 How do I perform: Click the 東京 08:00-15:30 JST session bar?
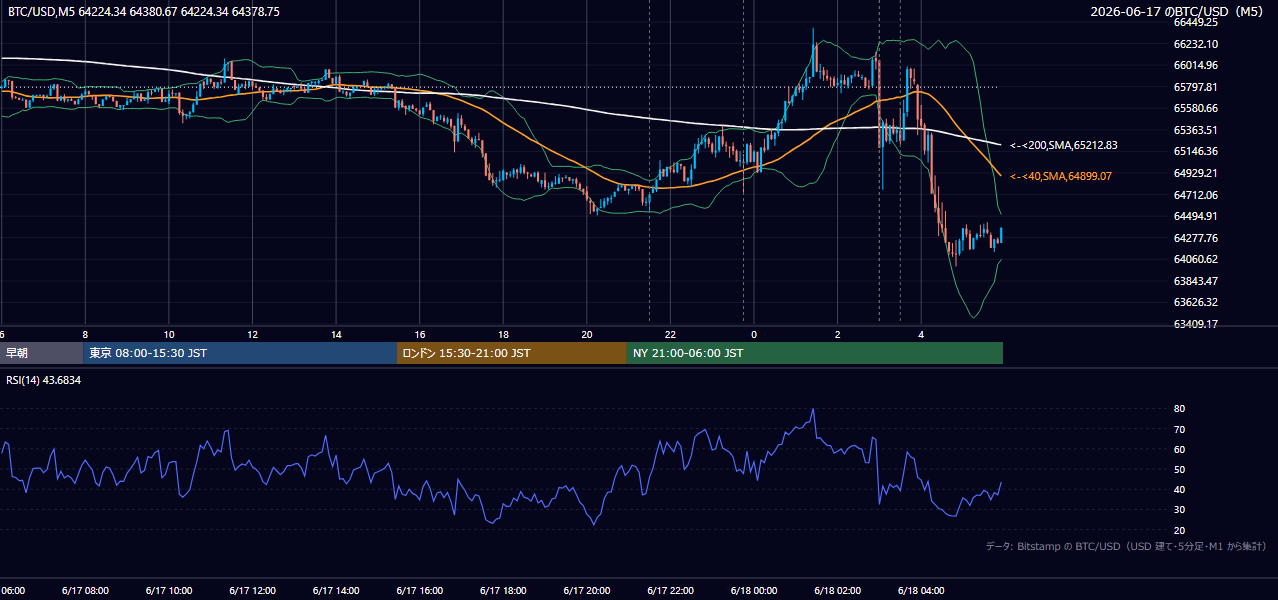[240, 353]
